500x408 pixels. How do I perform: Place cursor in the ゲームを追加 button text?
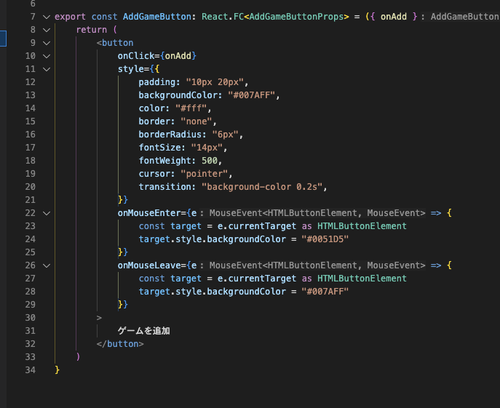[144, 331]
